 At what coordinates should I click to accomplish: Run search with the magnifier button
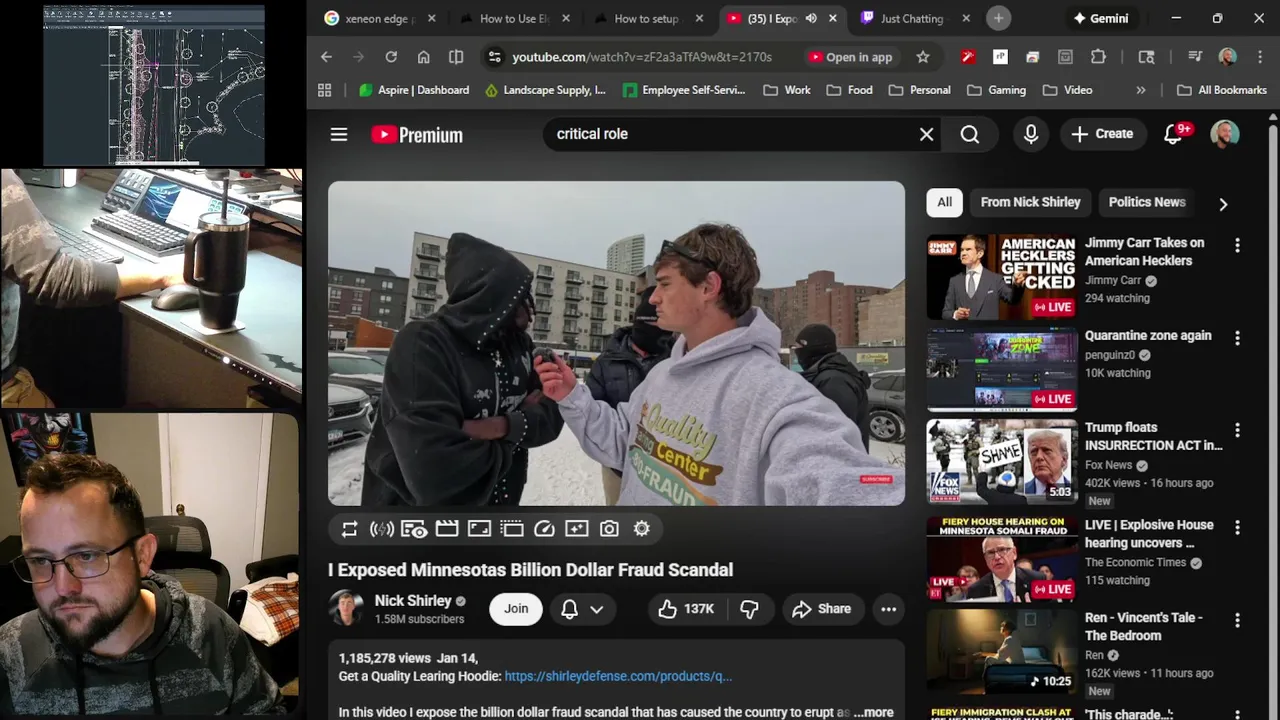click(970, 134)
